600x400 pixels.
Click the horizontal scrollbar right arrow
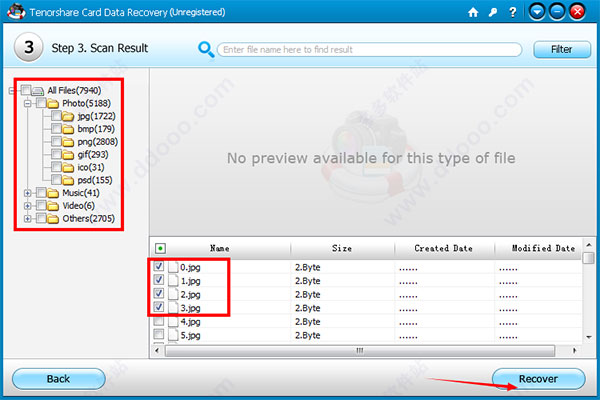tap(574, 350)
